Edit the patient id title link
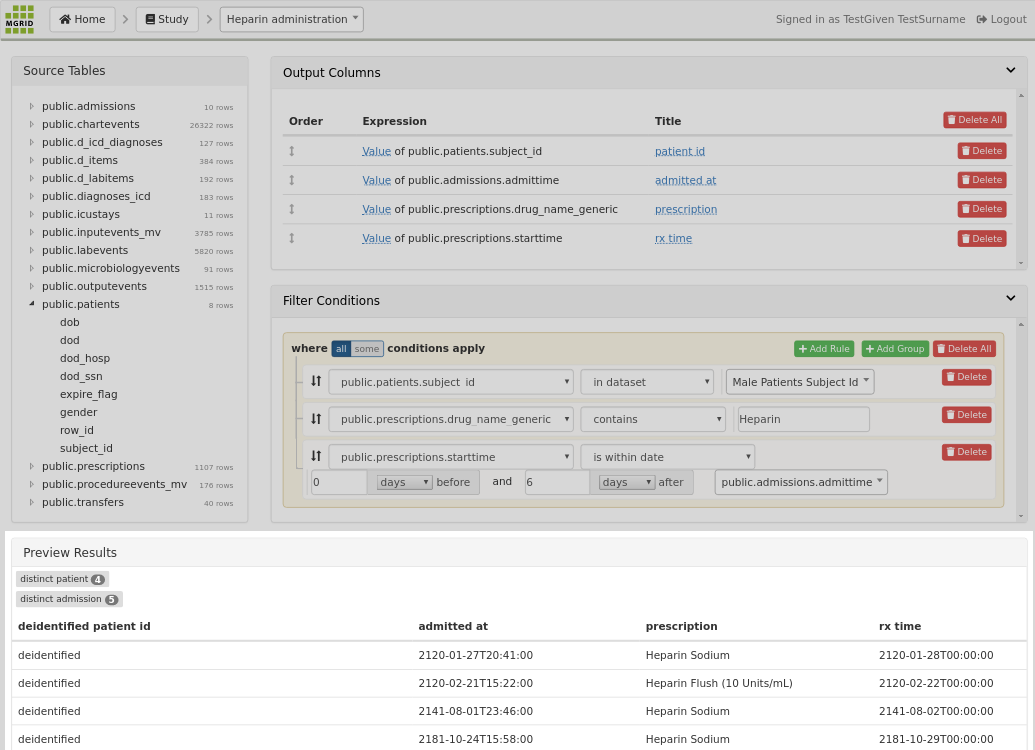 pos(680,151)
